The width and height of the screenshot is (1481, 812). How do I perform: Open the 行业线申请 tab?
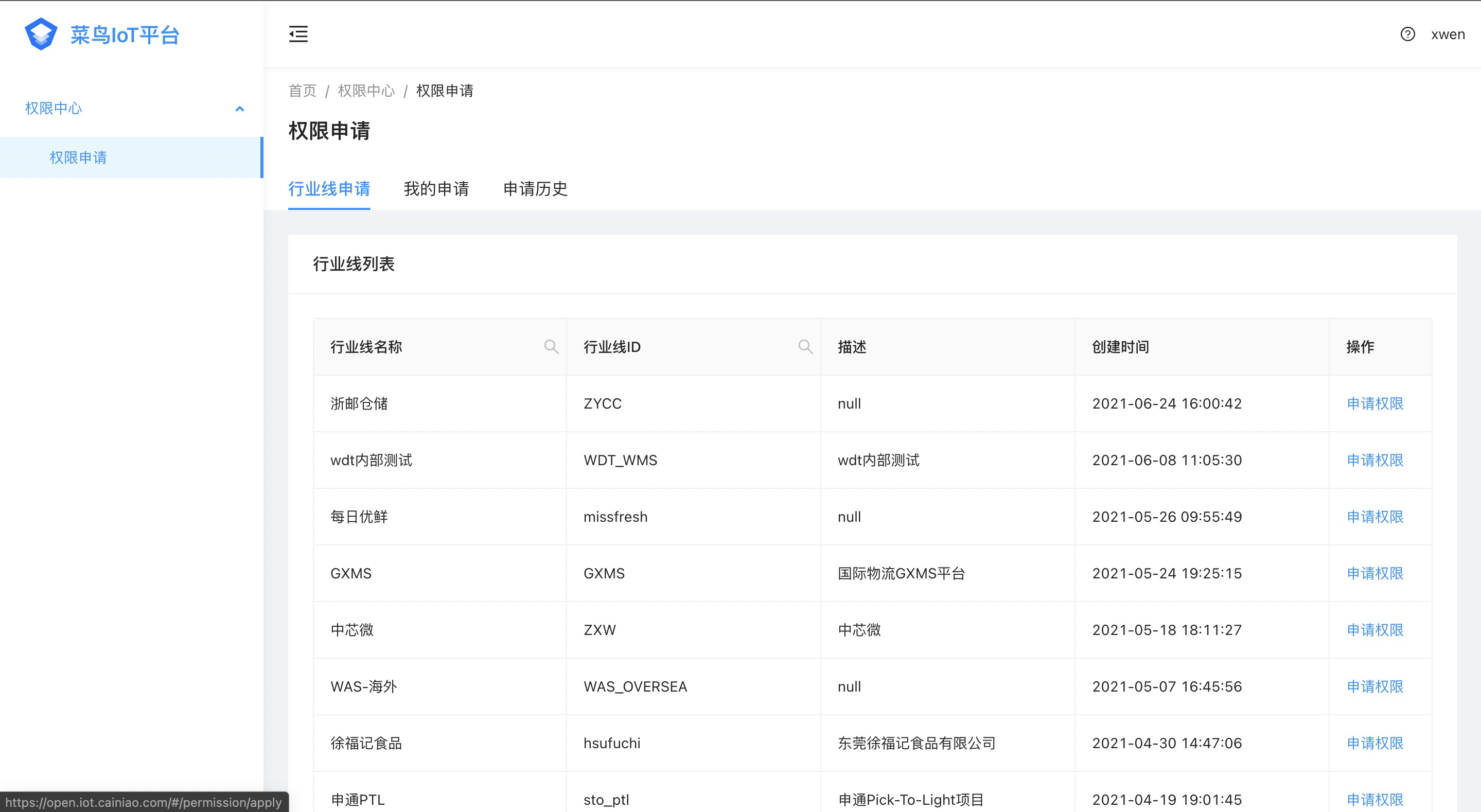pyautogui.click(x=329, y=189)
